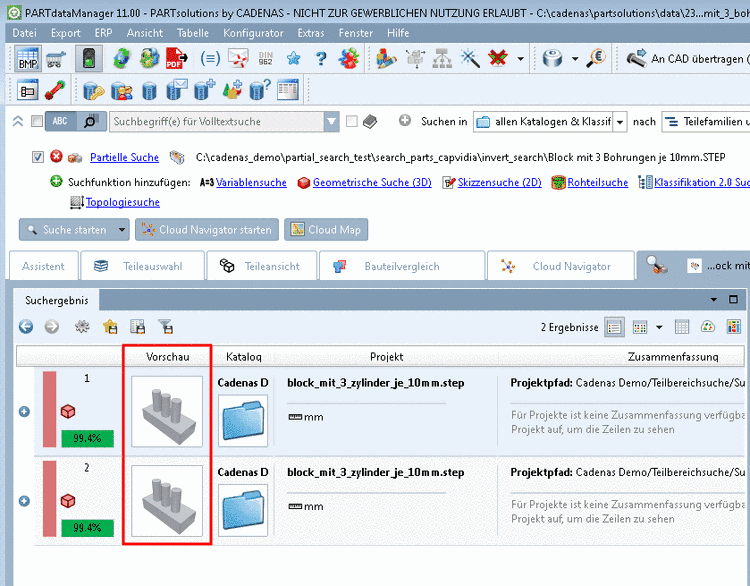750x586 pixels.
Task: Click the PDF export icon
Action: point(178,58)
